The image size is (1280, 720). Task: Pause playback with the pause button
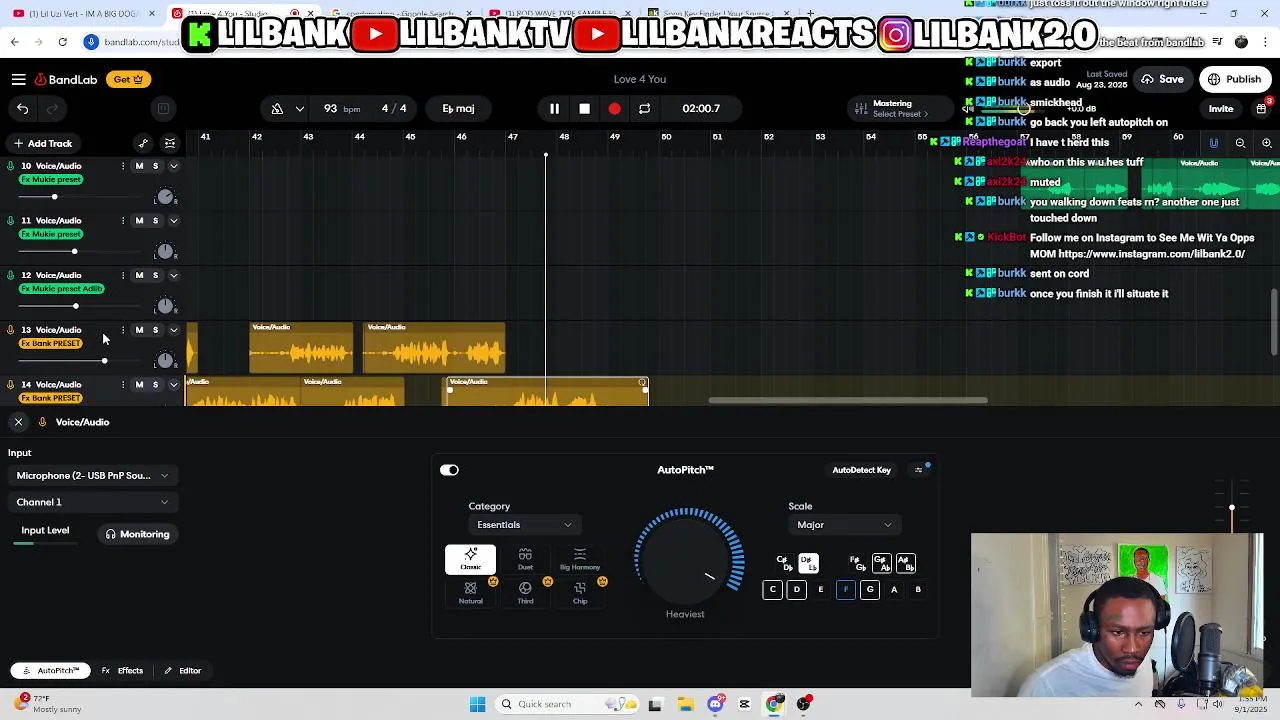554,108
